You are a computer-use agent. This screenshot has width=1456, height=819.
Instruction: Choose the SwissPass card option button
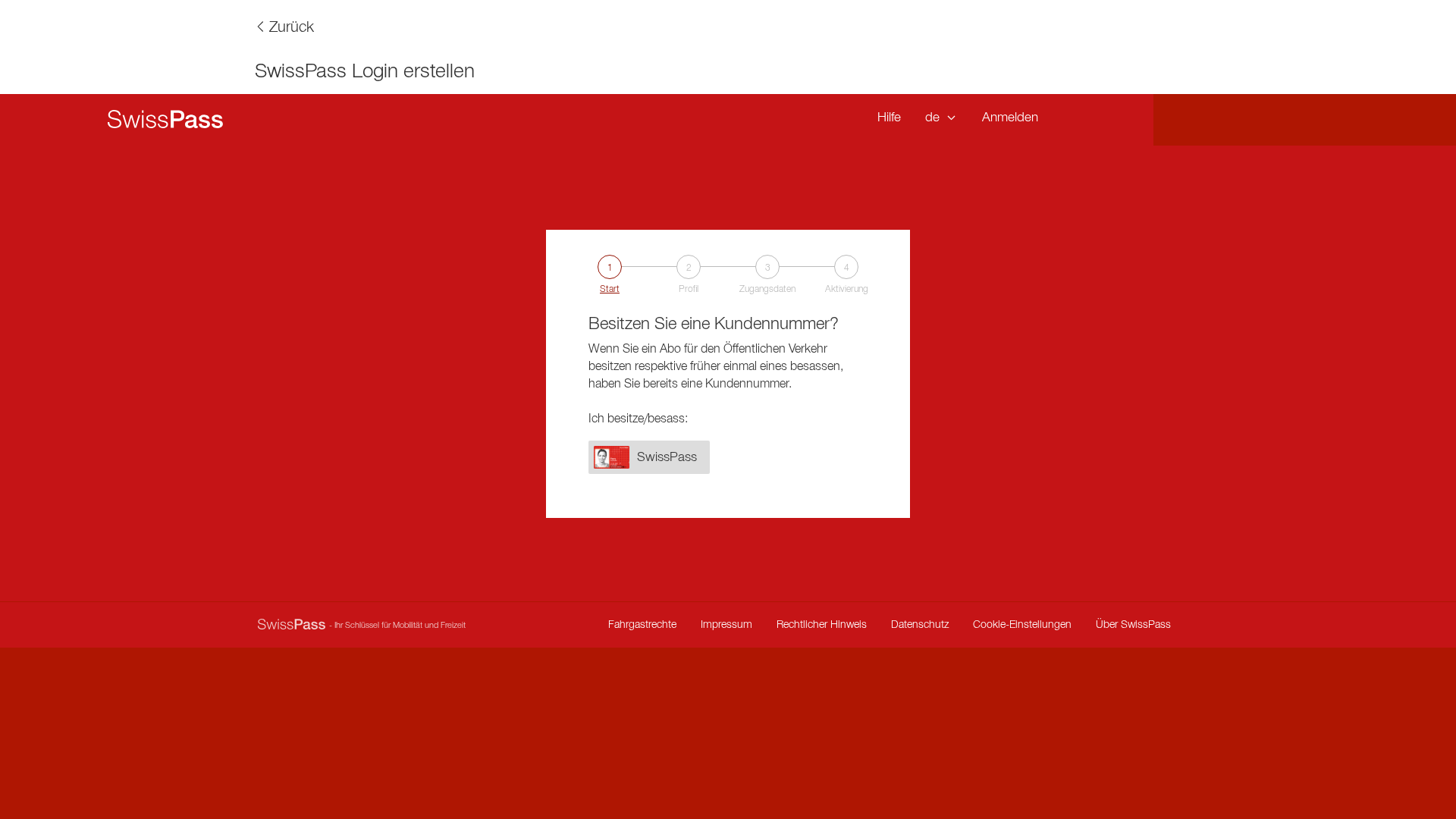[x=649, y=457]
